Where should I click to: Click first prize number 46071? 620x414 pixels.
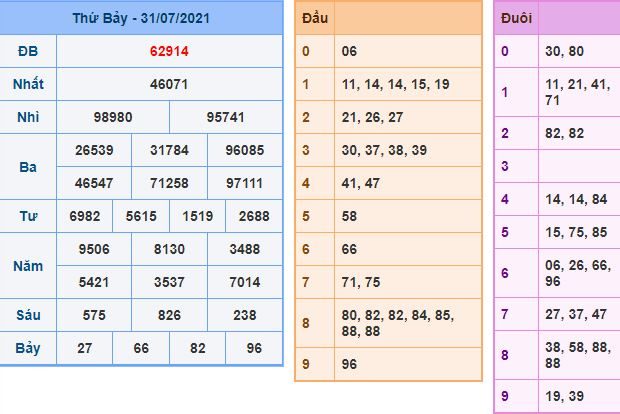pos(169,84)
